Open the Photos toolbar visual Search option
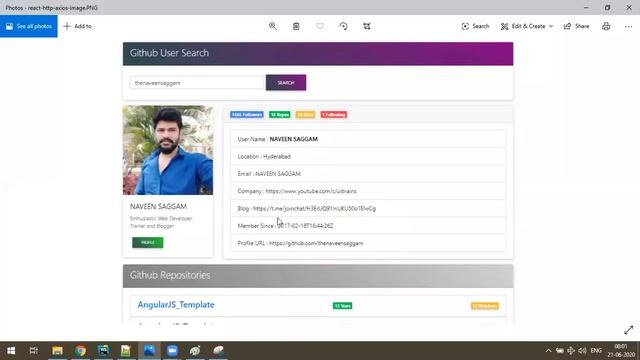The width and height of the screenshot is (640, 360). tap(475, 26)
